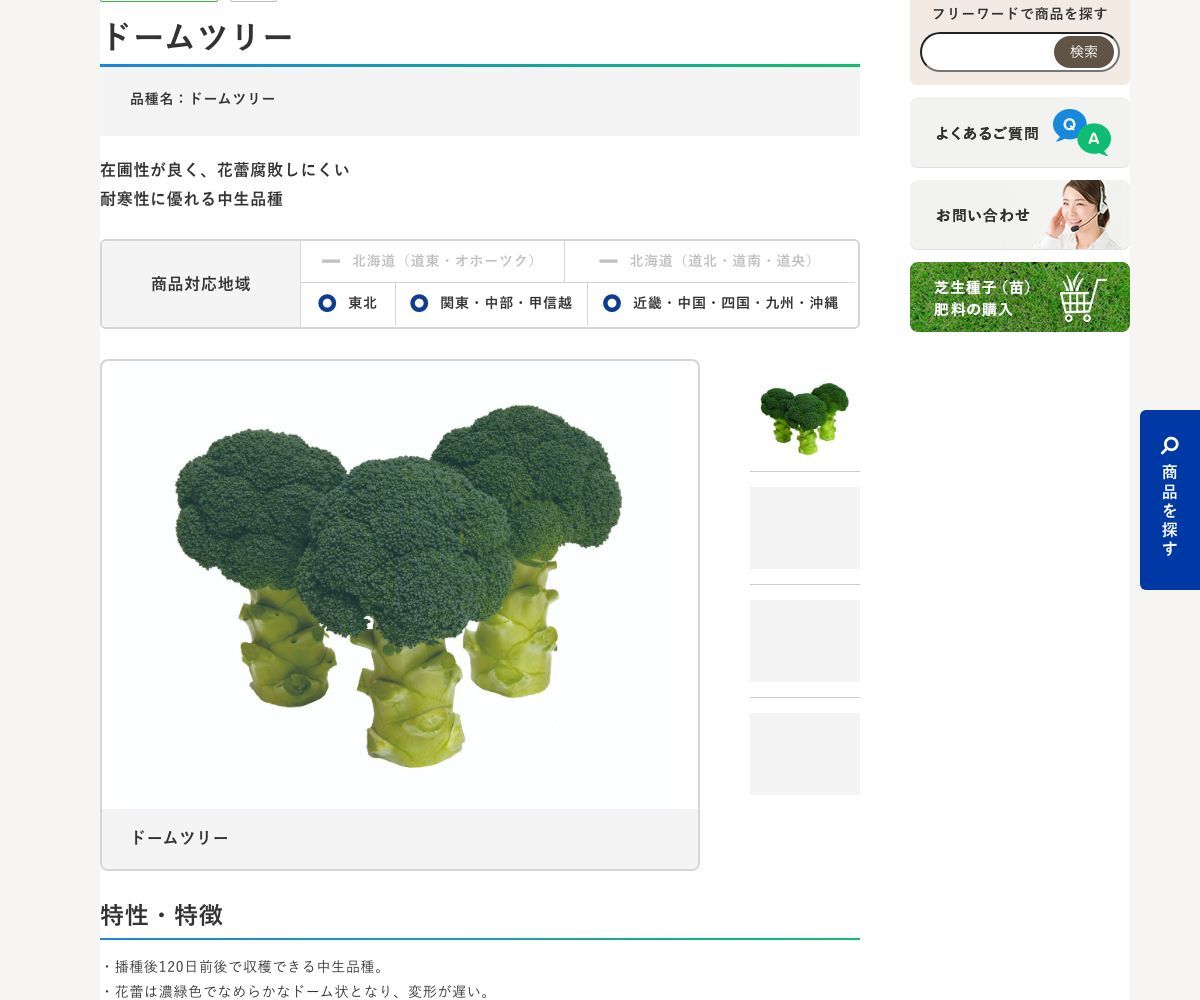The width and height of the screenshot is (1200, 1000).
Task: Click the dash marker beside 北海道(道東・オホーツク)
Action: [331, 261]
